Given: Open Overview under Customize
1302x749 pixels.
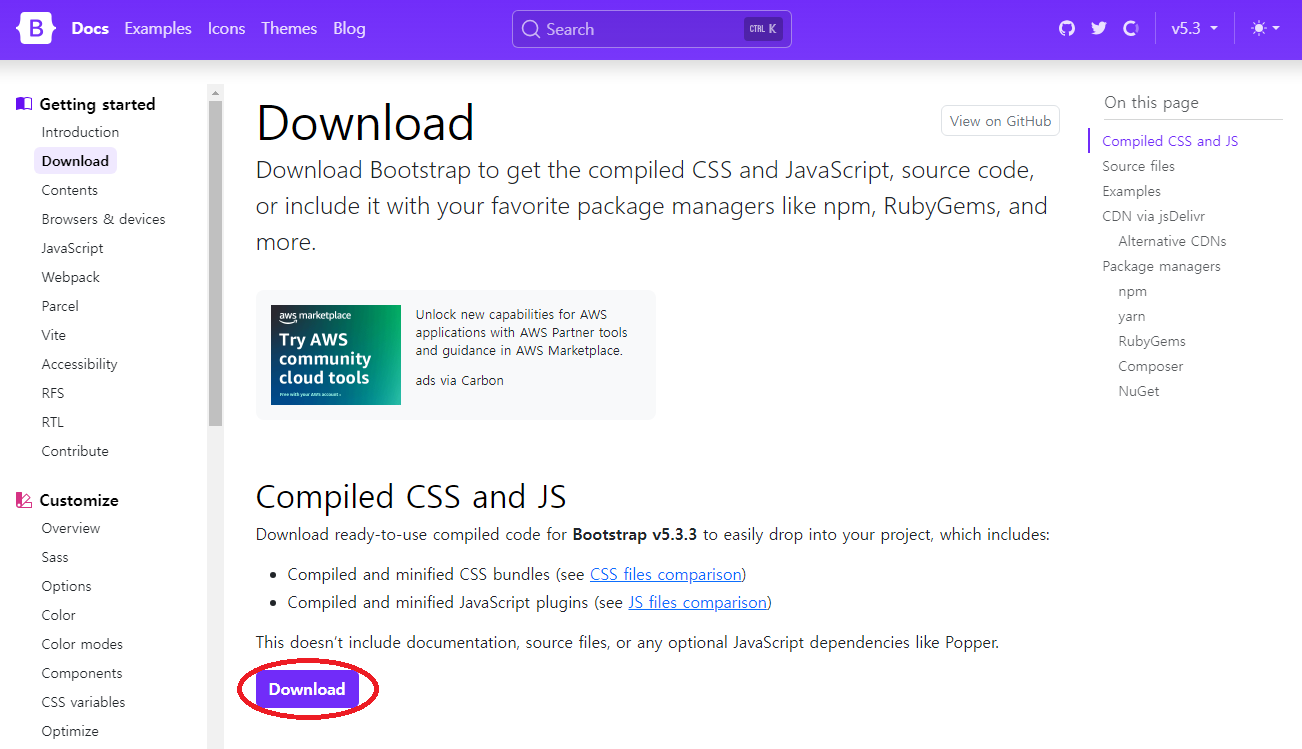Looking at the screenshot, I should pos(71,528).
